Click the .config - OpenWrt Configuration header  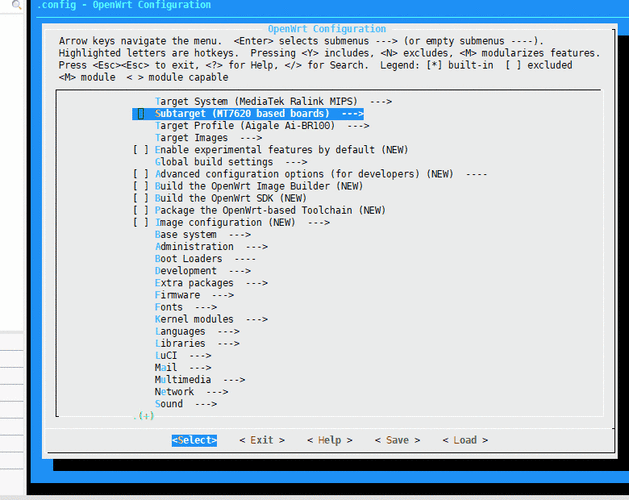[124, 5]
